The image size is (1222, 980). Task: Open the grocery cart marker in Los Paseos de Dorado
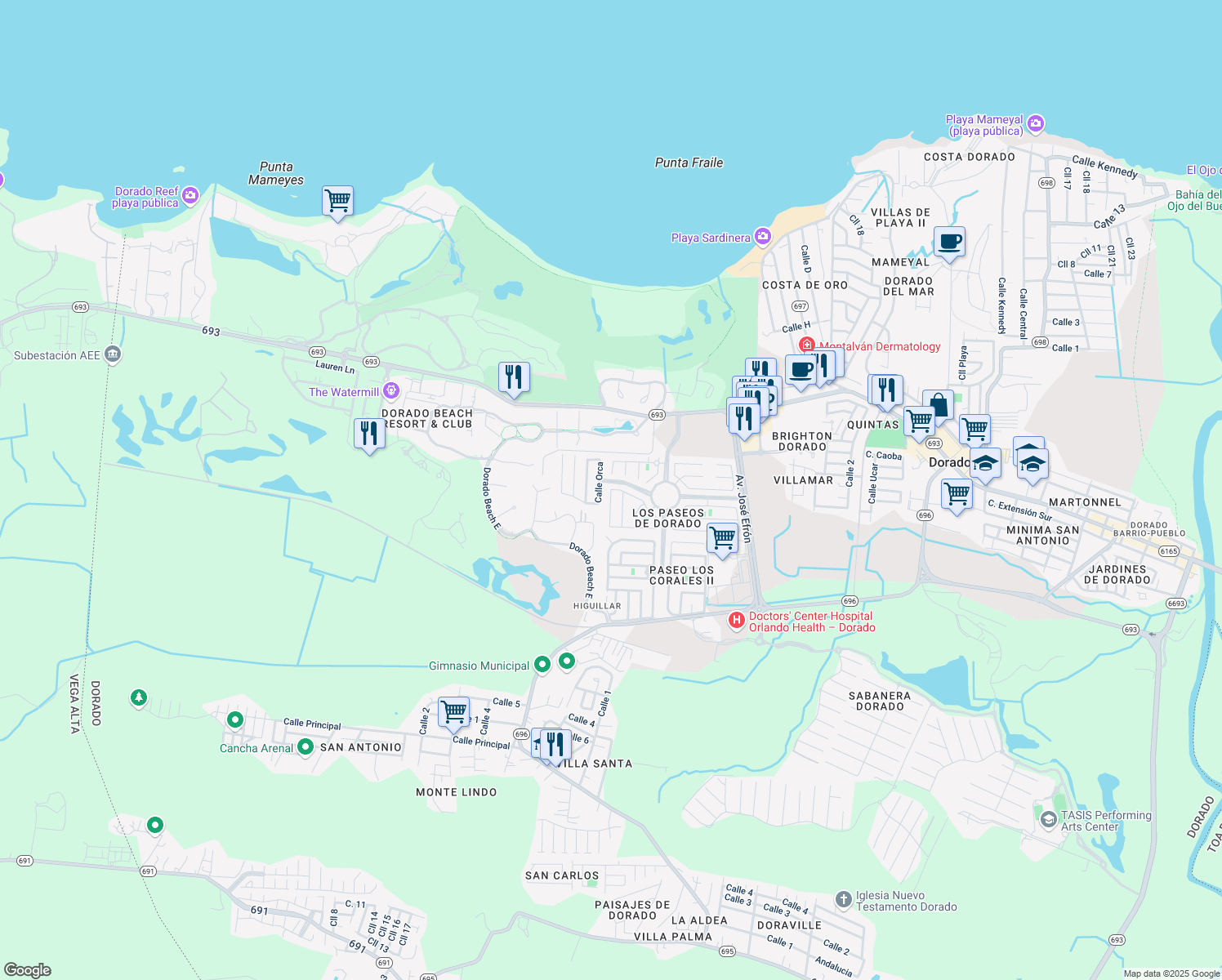722,539
